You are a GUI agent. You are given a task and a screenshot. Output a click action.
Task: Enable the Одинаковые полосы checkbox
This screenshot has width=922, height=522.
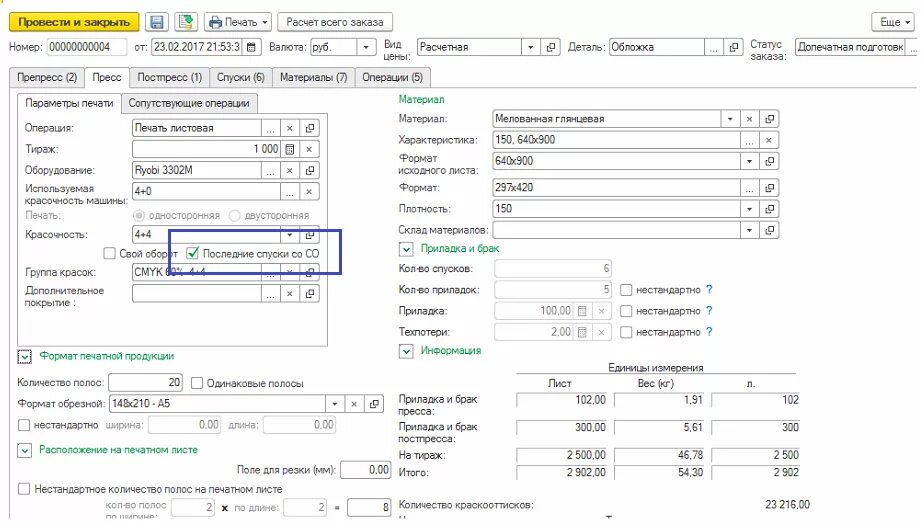(x=197, y=383)
